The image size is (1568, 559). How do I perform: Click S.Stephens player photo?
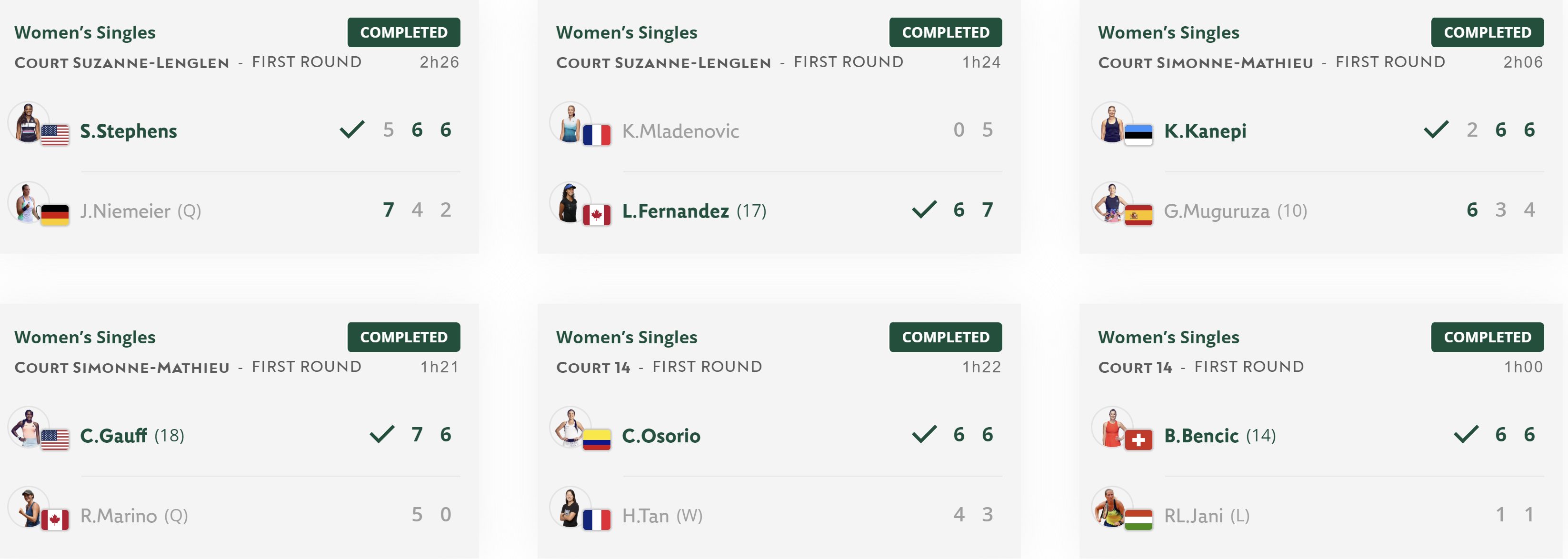28,122
